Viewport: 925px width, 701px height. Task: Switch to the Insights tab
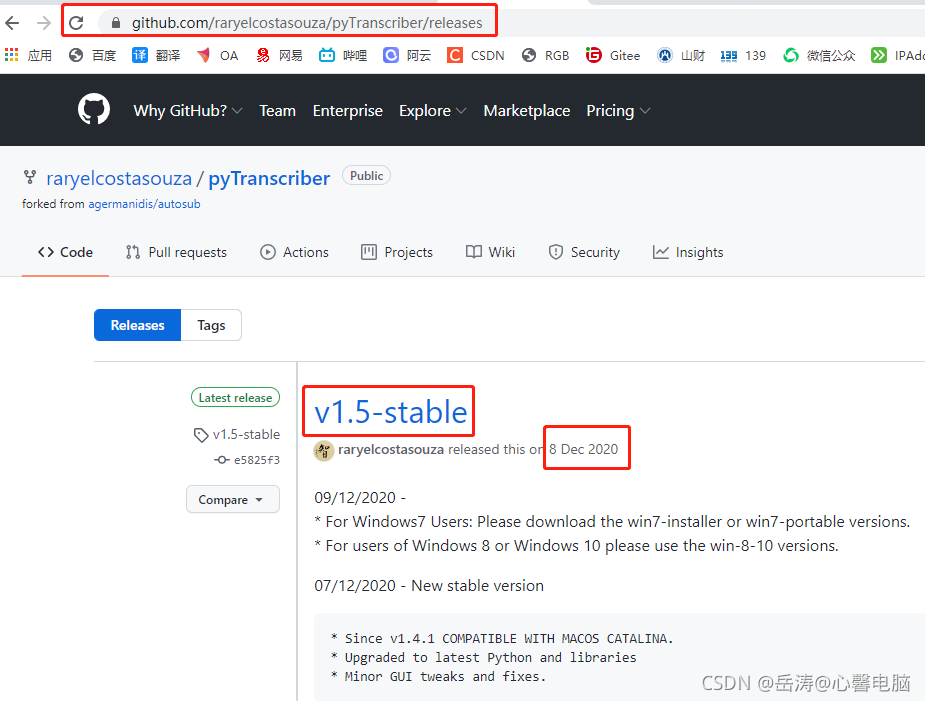688,252
